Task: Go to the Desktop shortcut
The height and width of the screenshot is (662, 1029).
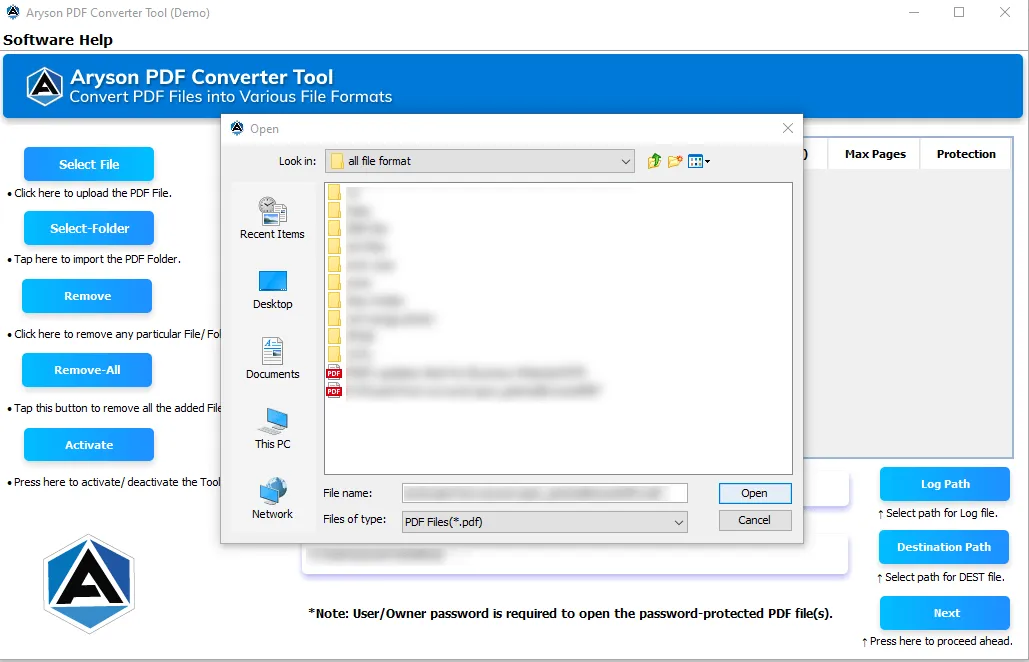Action: [x=272, y=289]
